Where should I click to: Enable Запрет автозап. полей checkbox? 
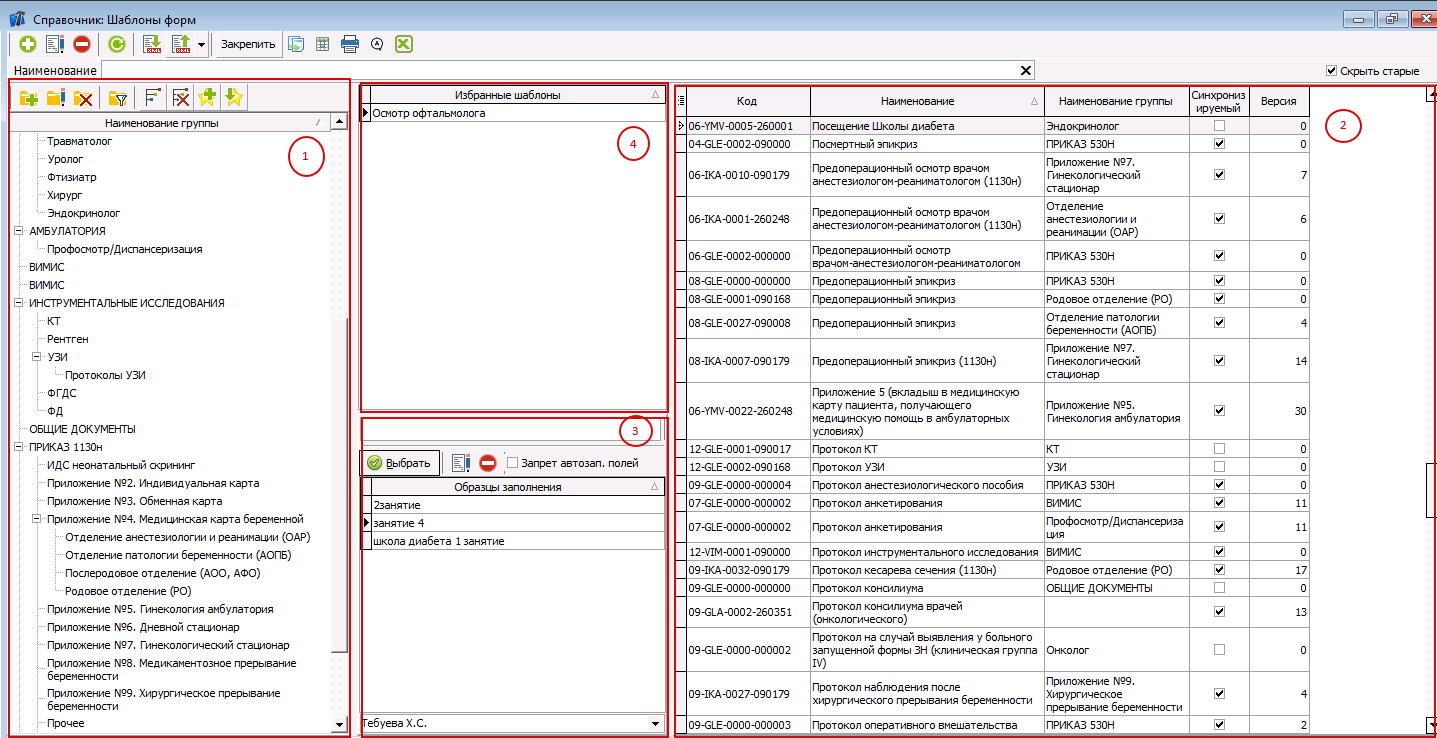pos(513,463)
